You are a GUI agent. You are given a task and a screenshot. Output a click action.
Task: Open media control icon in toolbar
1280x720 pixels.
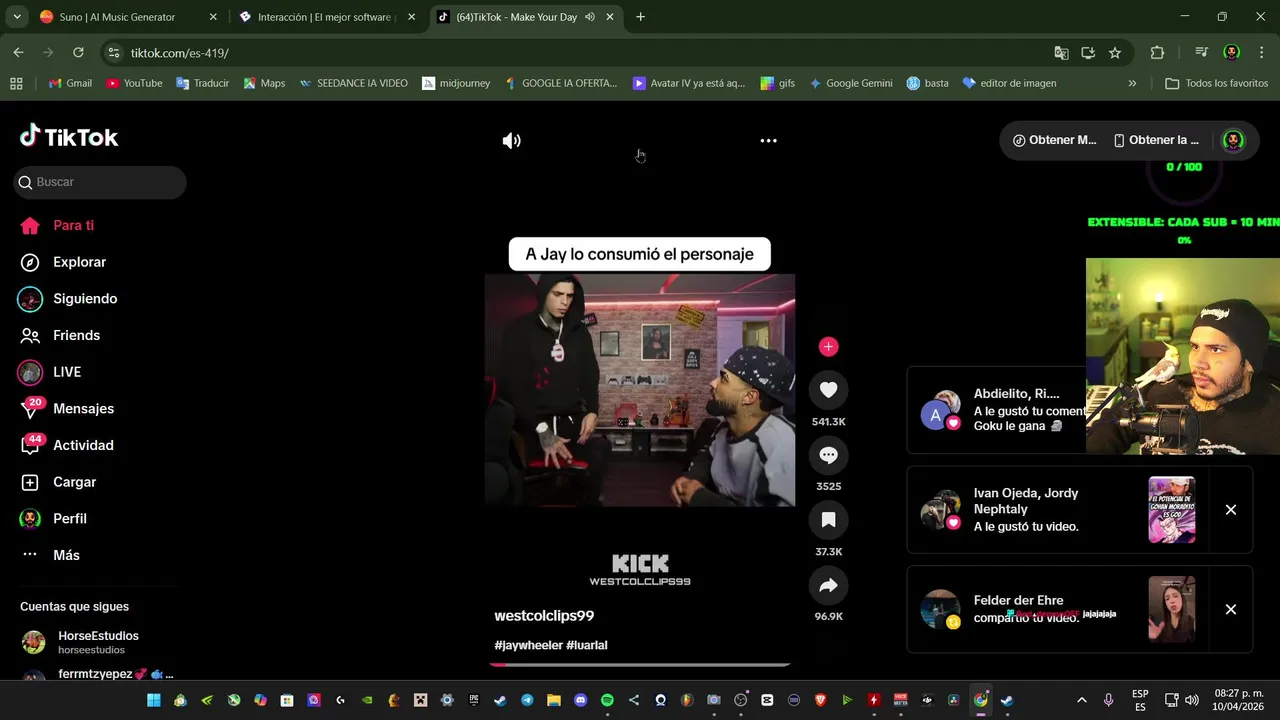coord(1201,53)
